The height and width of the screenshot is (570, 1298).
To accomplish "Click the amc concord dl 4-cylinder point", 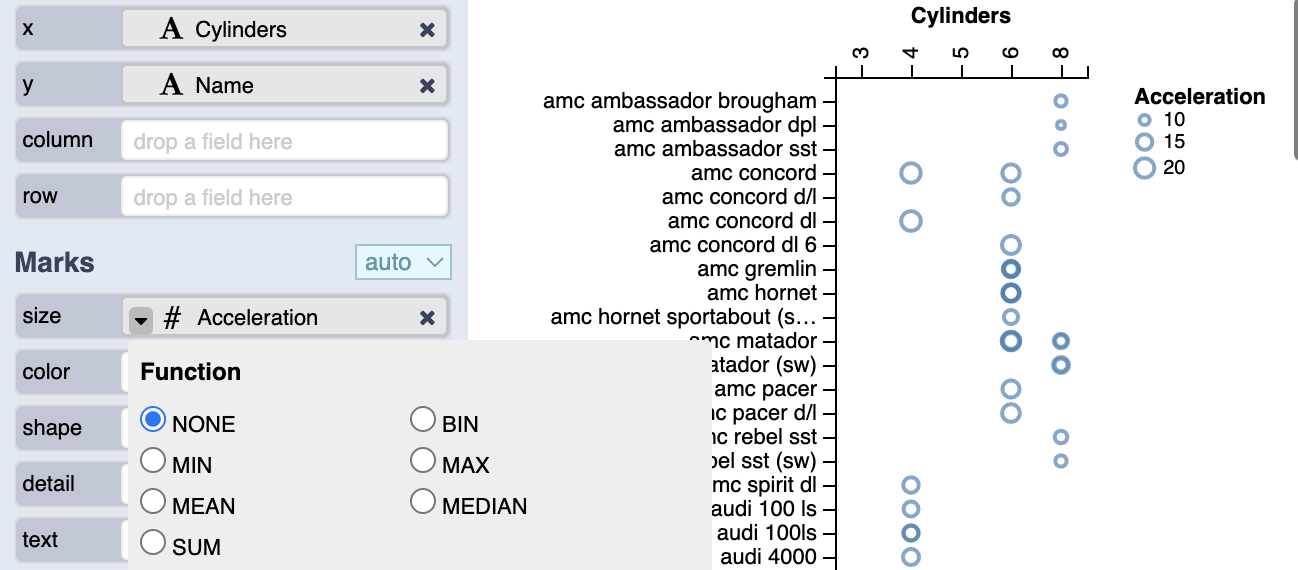I will click(x=910, y=221).
